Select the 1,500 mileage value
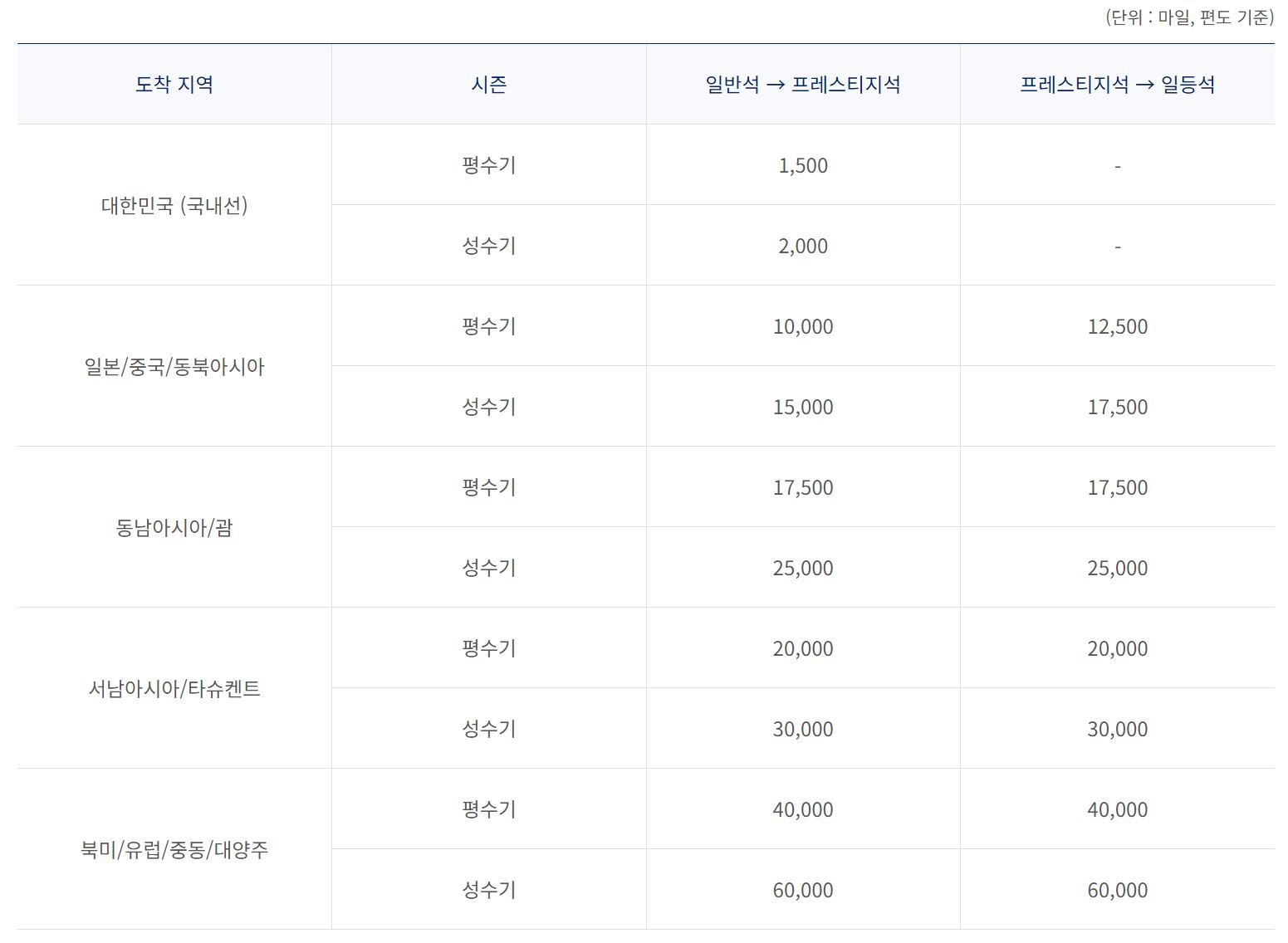 pos(803,165)
